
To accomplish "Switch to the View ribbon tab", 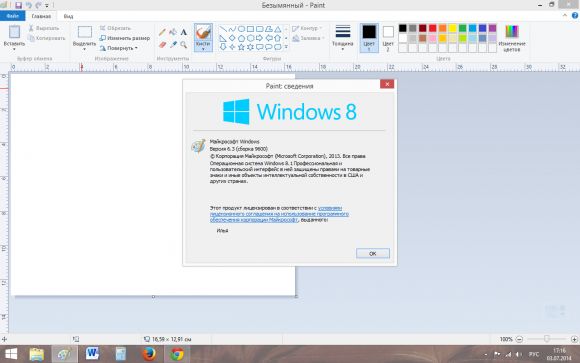I will coord(68,16).
